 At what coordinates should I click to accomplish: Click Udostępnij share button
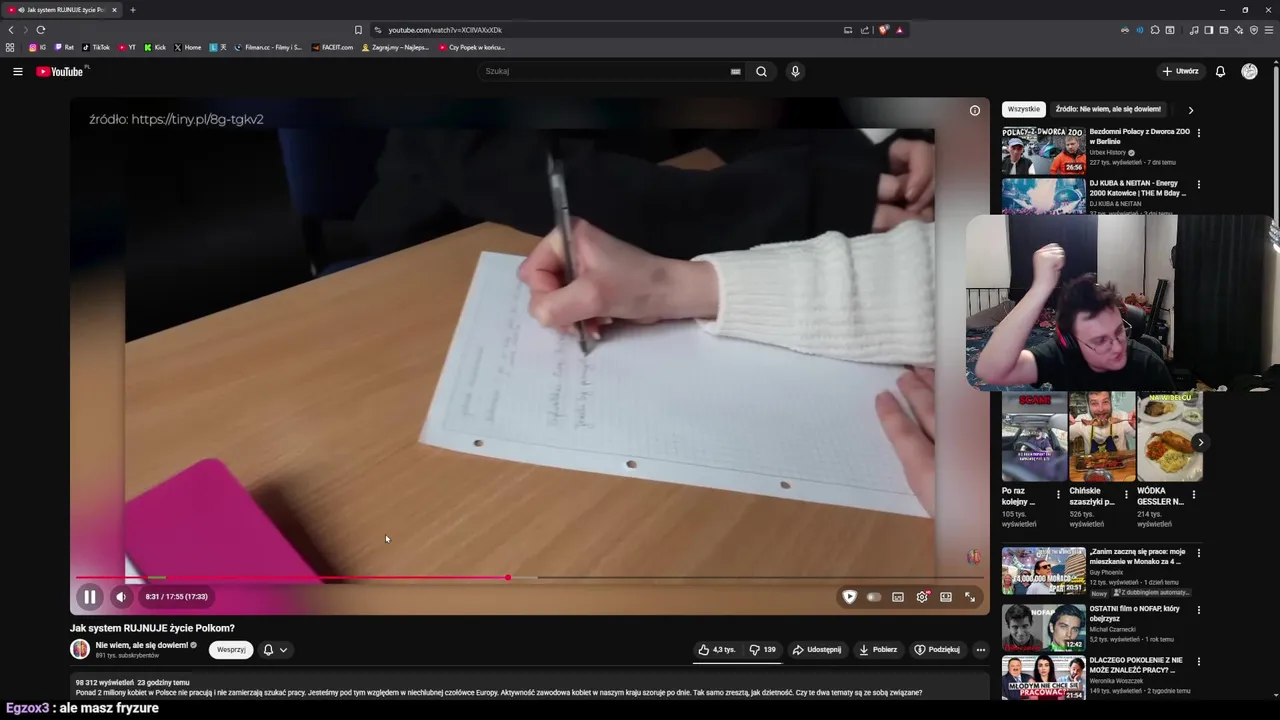pos(817,650)
